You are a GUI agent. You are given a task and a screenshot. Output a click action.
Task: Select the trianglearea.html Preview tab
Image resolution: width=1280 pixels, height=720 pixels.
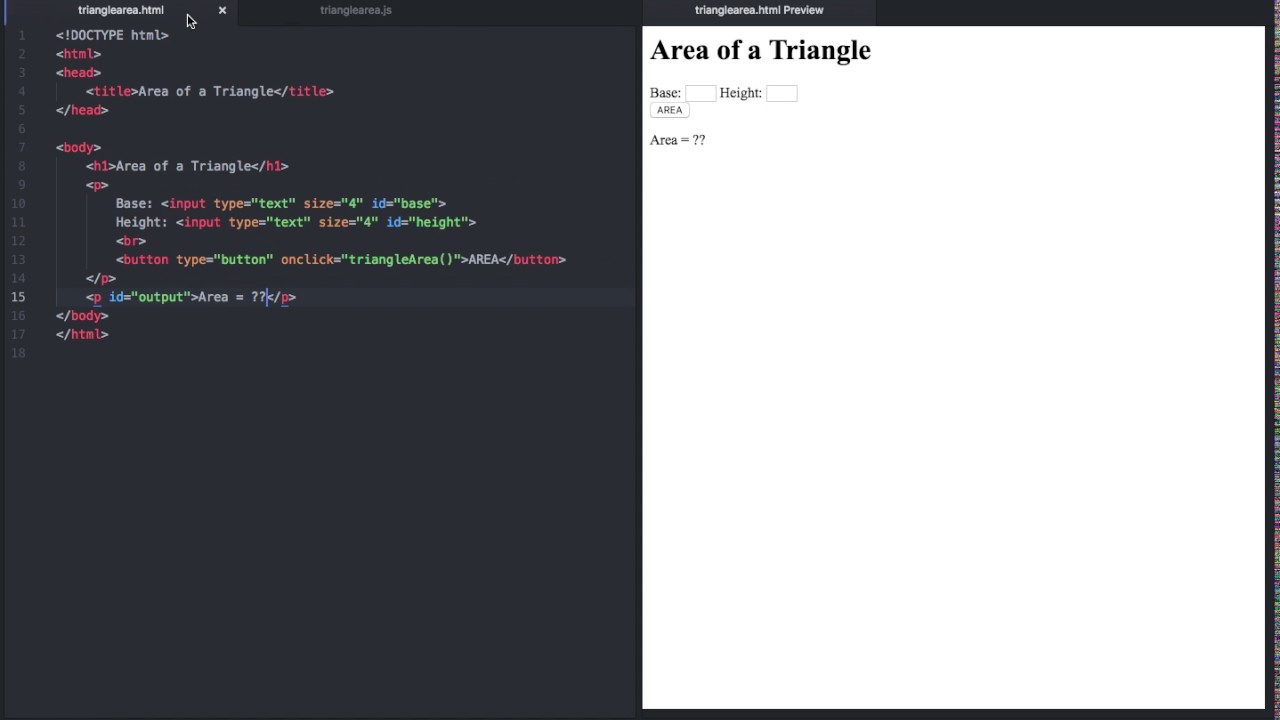coord(759,10)
